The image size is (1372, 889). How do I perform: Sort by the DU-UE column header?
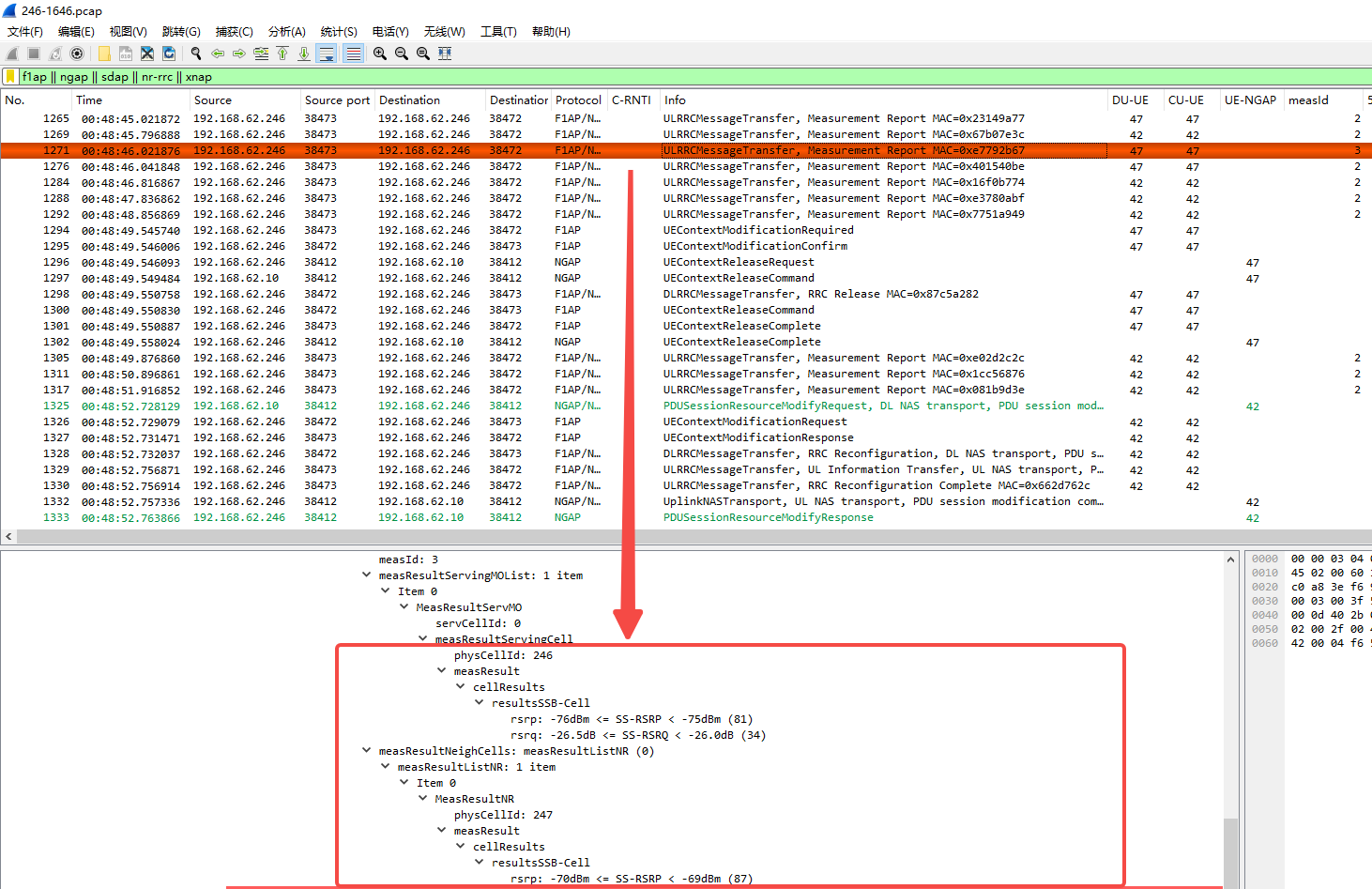[1136, 100]
